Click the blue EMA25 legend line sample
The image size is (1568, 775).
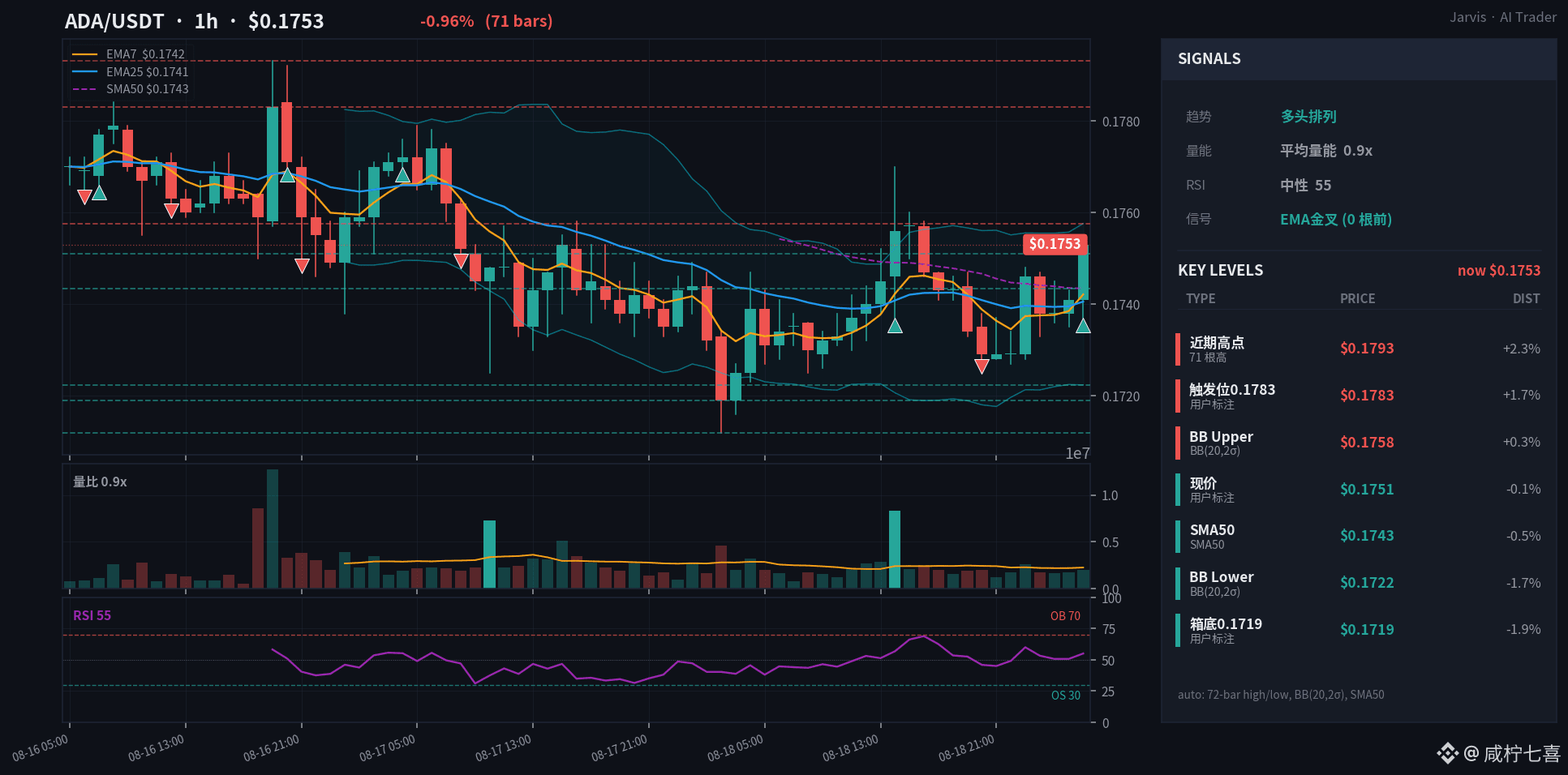(84, 71)
